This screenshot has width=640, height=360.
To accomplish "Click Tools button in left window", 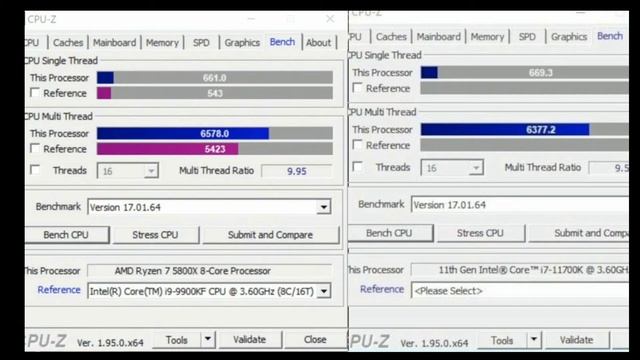I will click(x=177, y=340).
